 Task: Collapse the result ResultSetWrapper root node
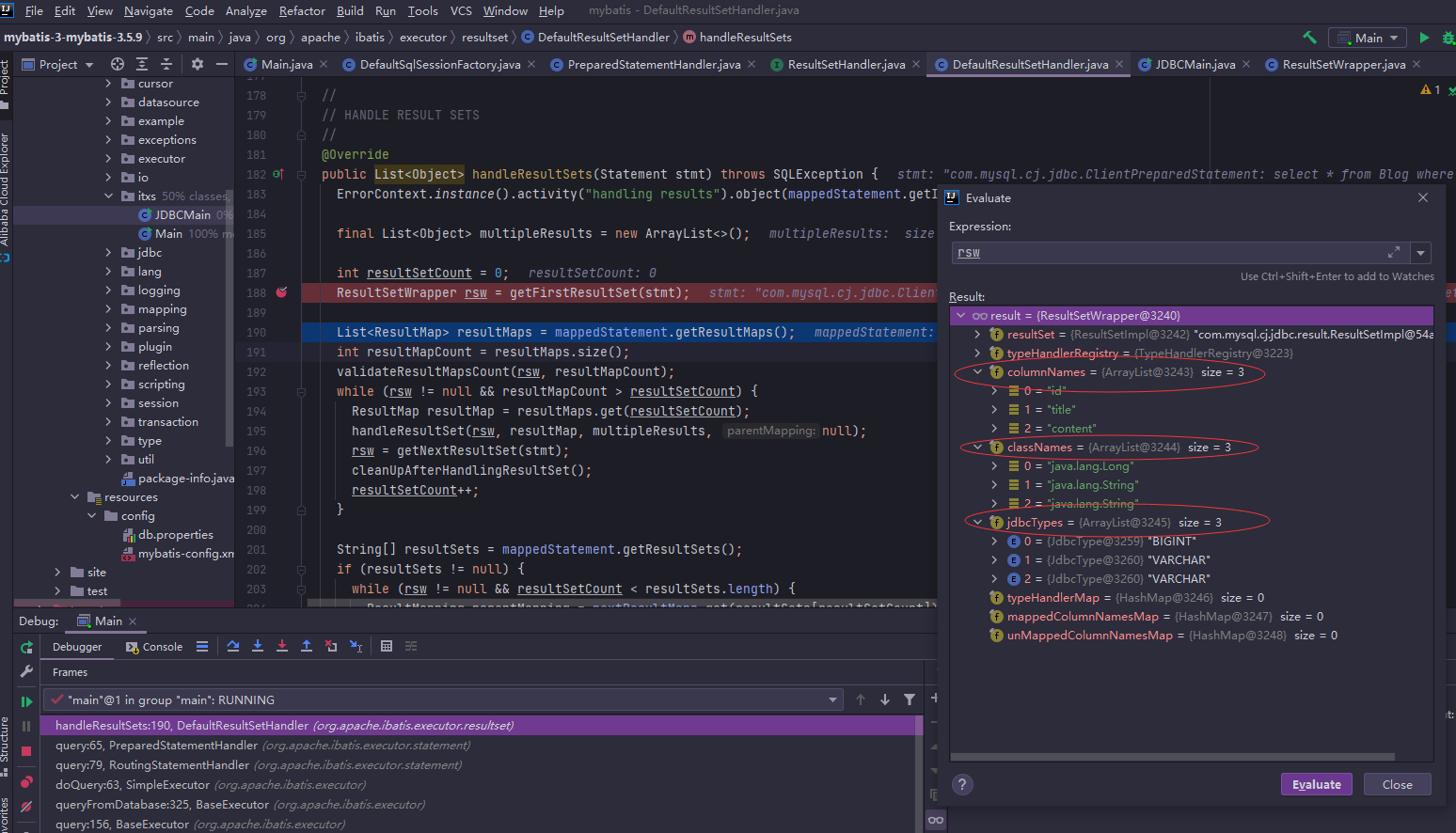961,316
